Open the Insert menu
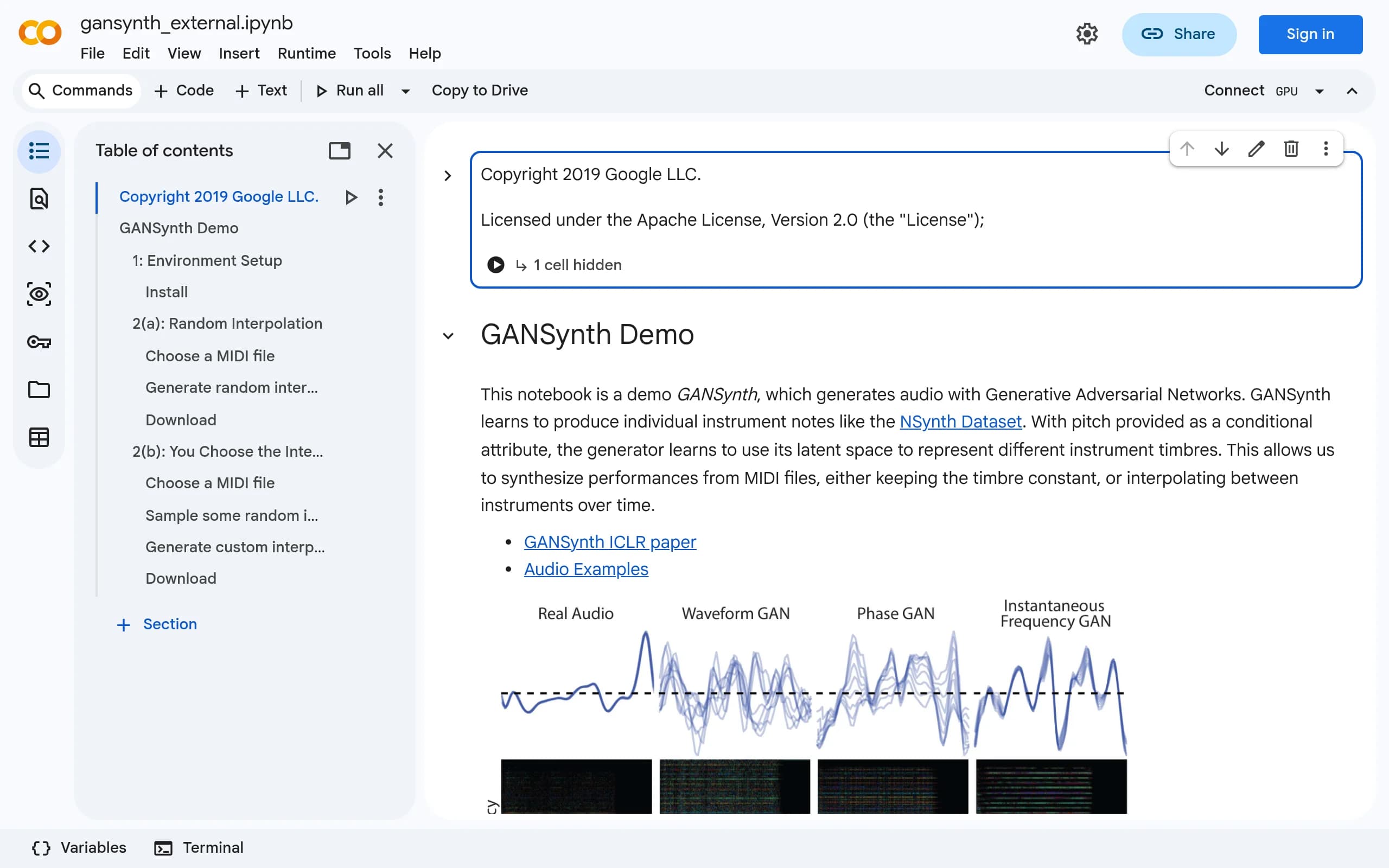The image size is (1389, 868). (x=239, y=53)
